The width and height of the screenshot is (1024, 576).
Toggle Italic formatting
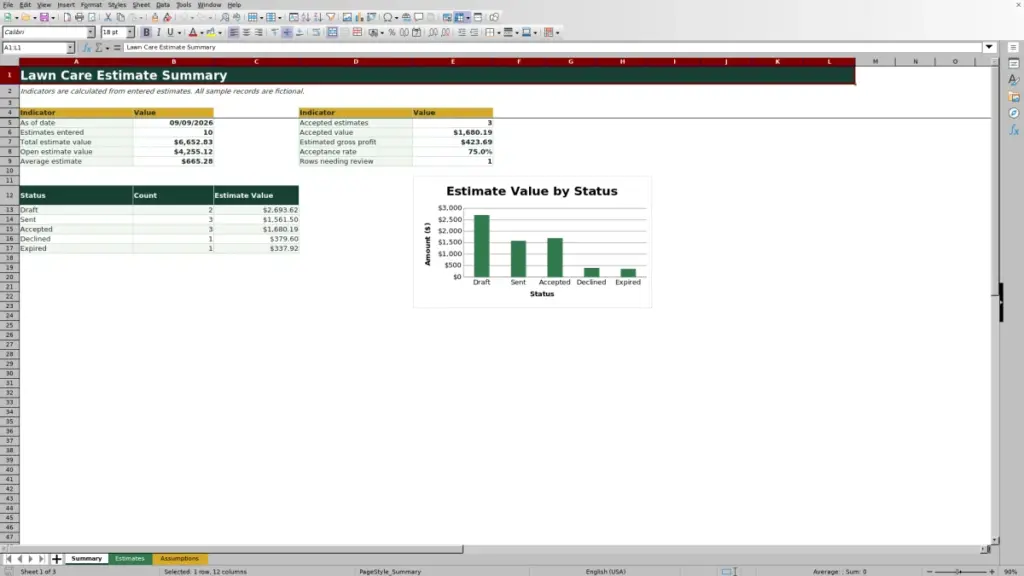158,32
